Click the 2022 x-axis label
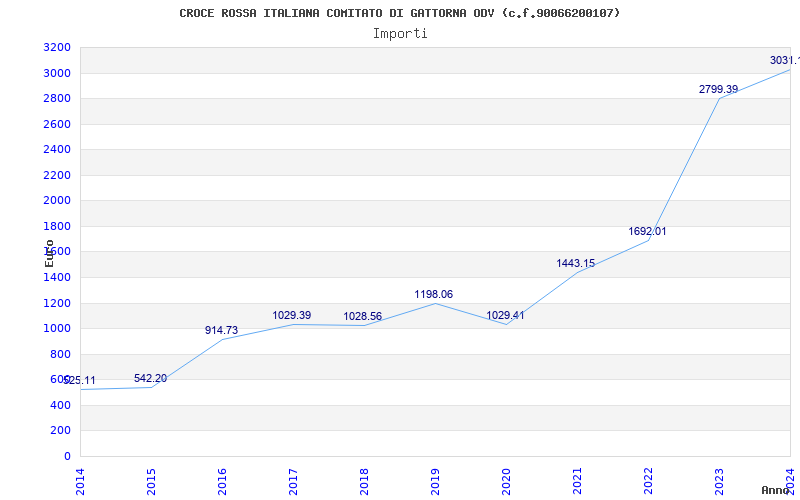This screenshot has height=500, width=800. [648, 482]
